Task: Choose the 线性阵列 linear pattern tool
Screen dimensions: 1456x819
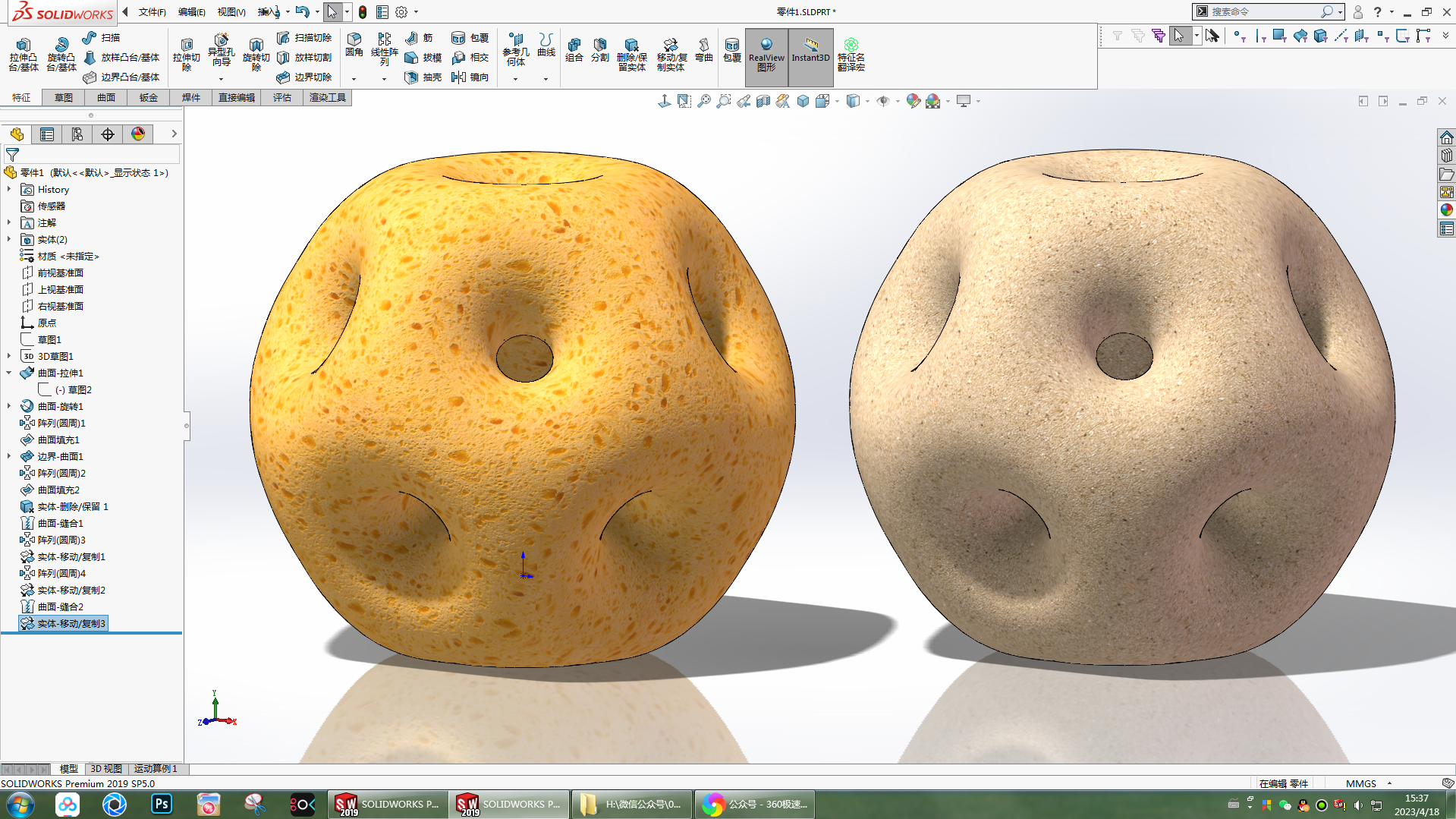Action: point(385,49)
